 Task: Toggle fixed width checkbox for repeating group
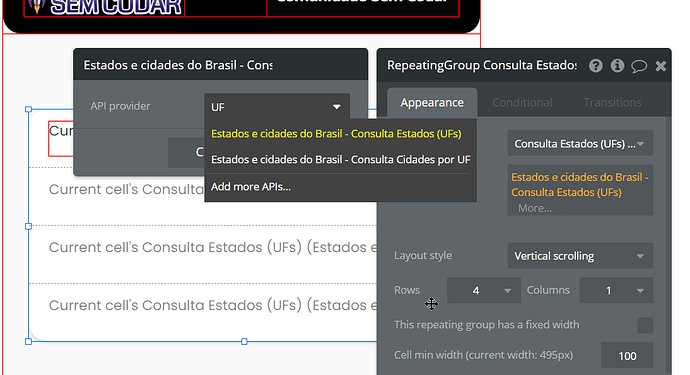click(x=645, y=326)
